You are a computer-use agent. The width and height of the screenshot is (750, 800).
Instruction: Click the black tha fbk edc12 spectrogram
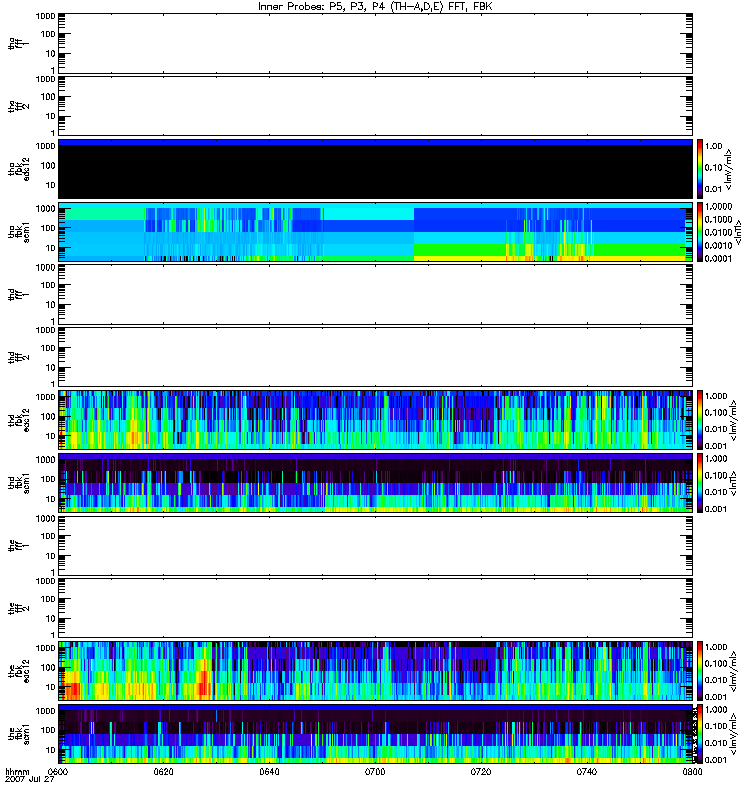point(375,169)
